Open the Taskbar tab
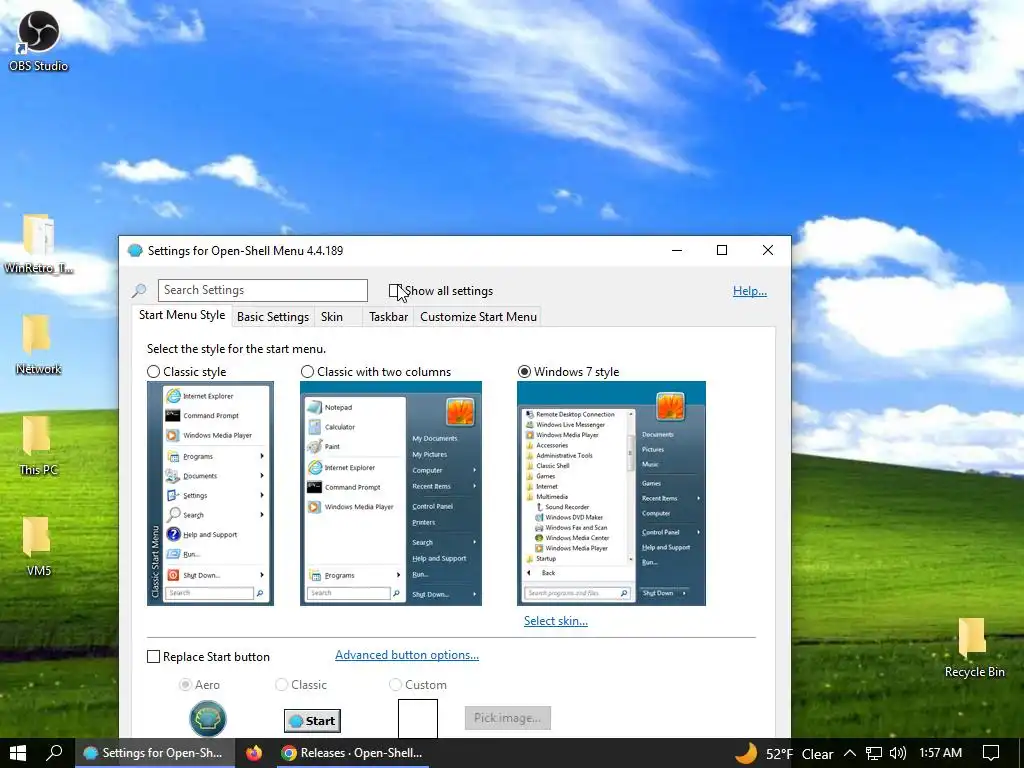 pyautogui.click(x=388, y=317)
